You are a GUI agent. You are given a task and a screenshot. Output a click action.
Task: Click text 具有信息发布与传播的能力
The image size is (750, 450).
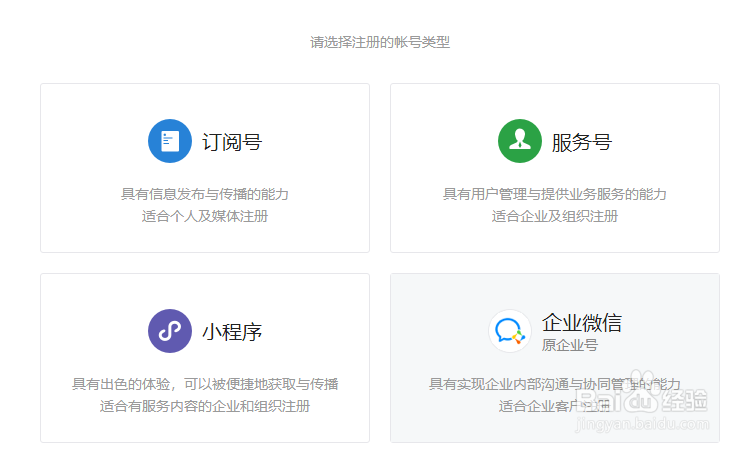(205, 194)
